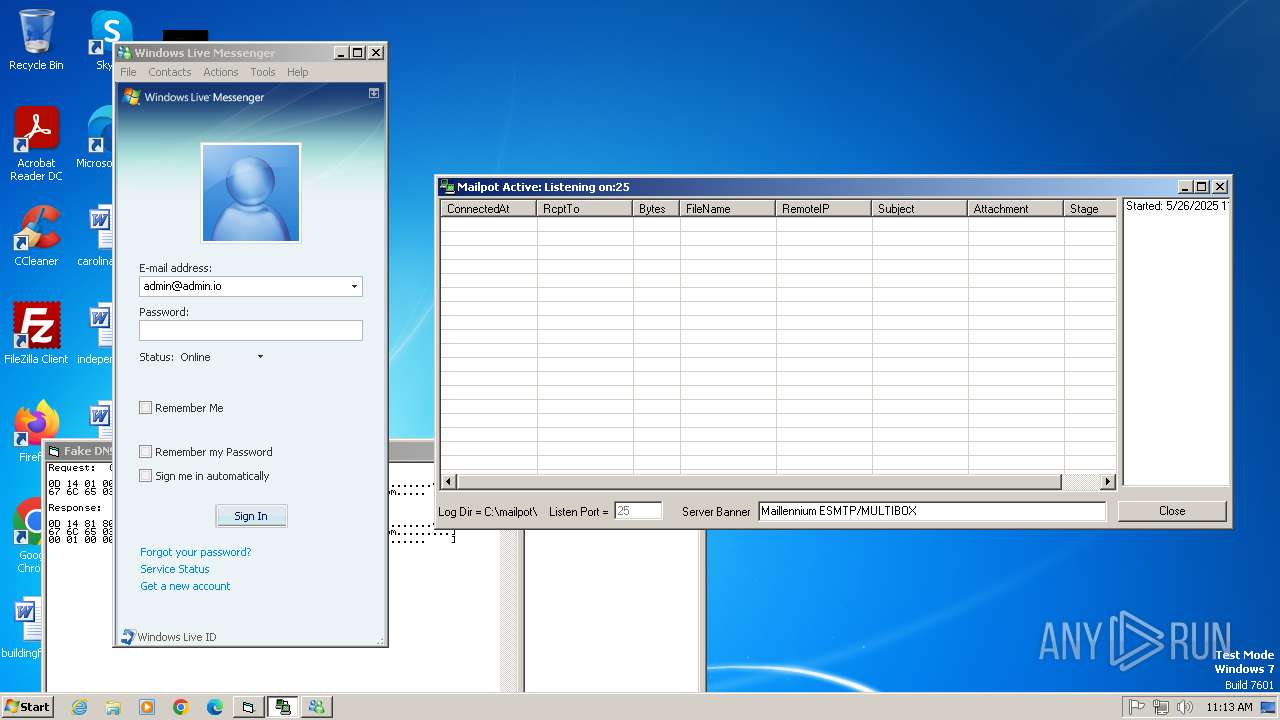Click Mailpot horizontal scrollbar left arrow

(x=449, y=482)
